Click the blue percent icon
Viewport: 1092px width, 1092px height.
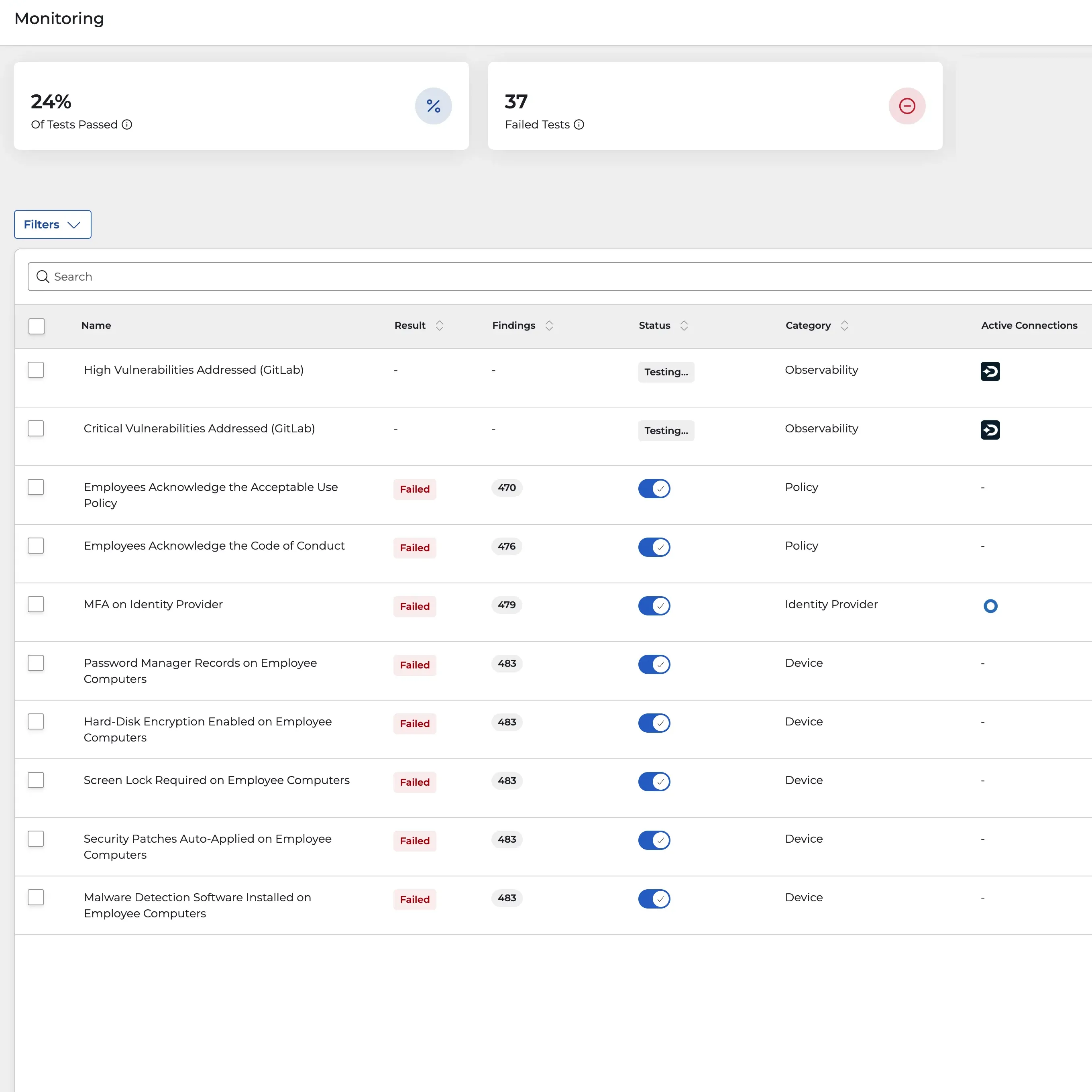tap(433, 106)
